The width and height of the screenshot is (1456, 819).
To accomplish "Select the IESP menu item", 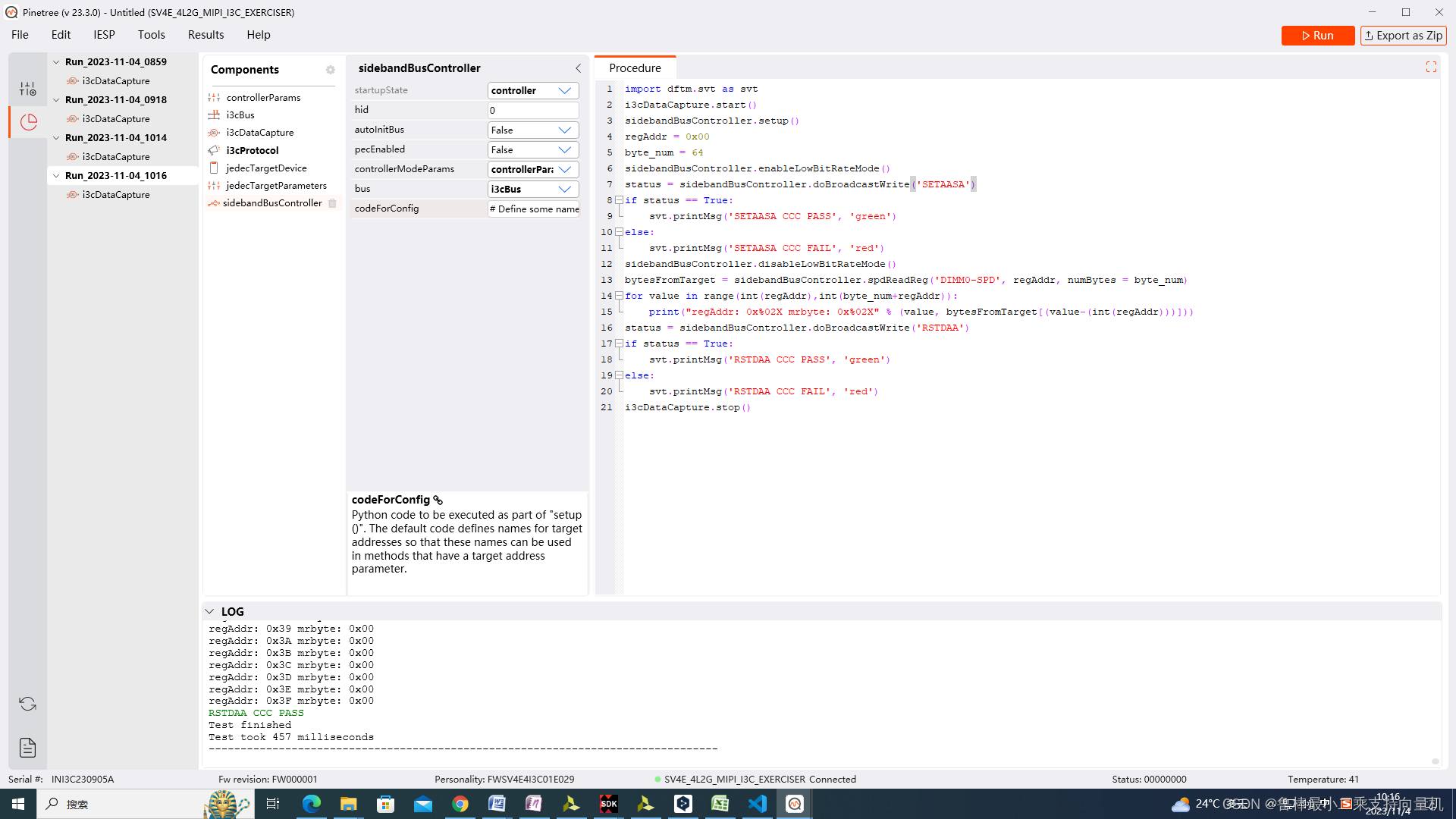I will coord(104,35).
